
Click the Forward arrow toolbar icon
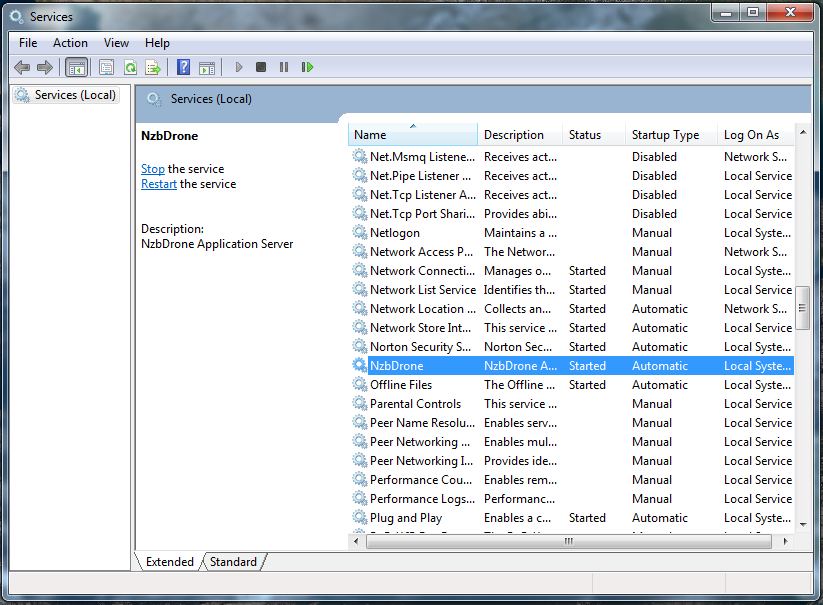[x=45, y=67]
